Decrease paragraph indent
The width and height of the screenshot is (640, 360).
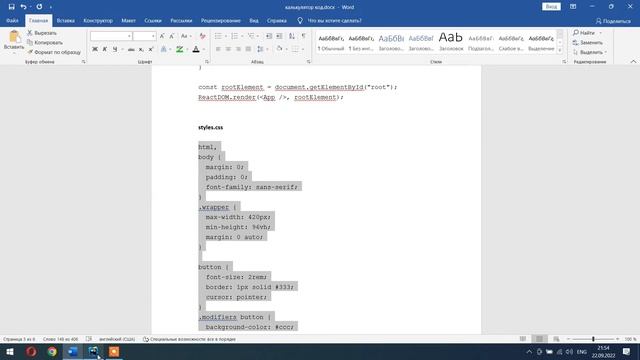(x=269, y=36)
